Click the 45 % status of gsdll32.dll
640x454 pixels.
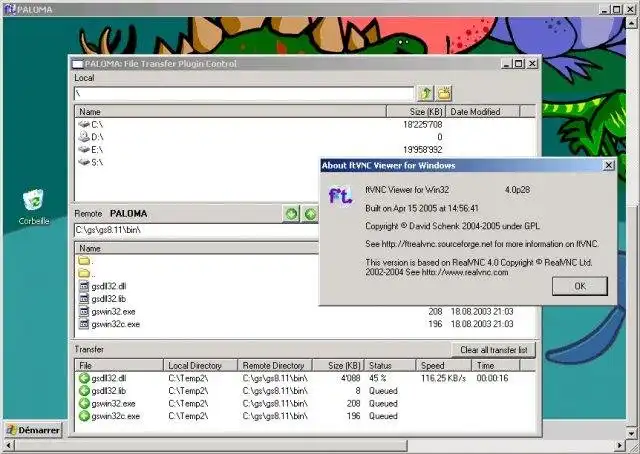[x=378, y=378]
